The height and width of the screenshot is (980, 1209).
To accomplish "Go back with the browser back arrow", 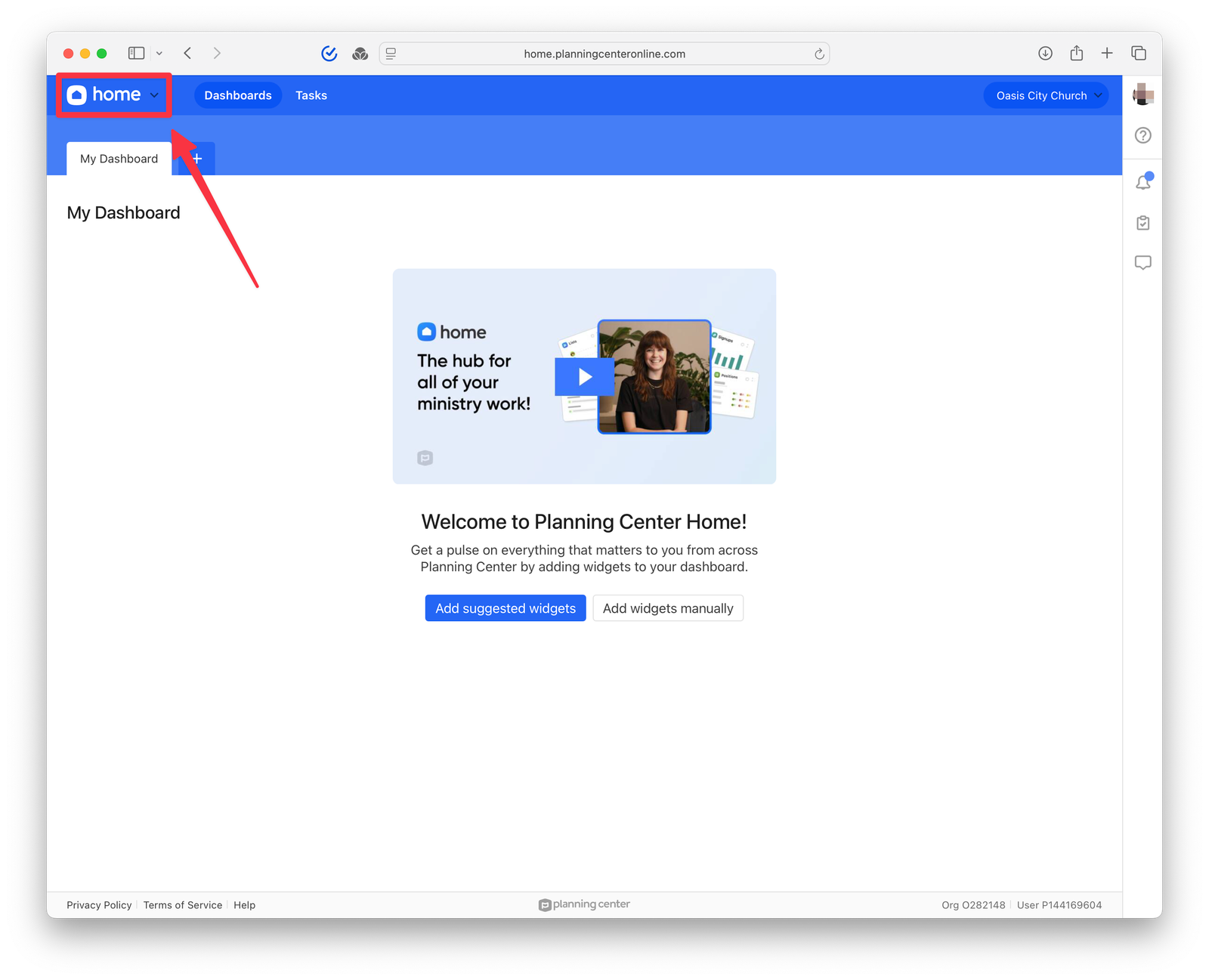I will 188,53.
